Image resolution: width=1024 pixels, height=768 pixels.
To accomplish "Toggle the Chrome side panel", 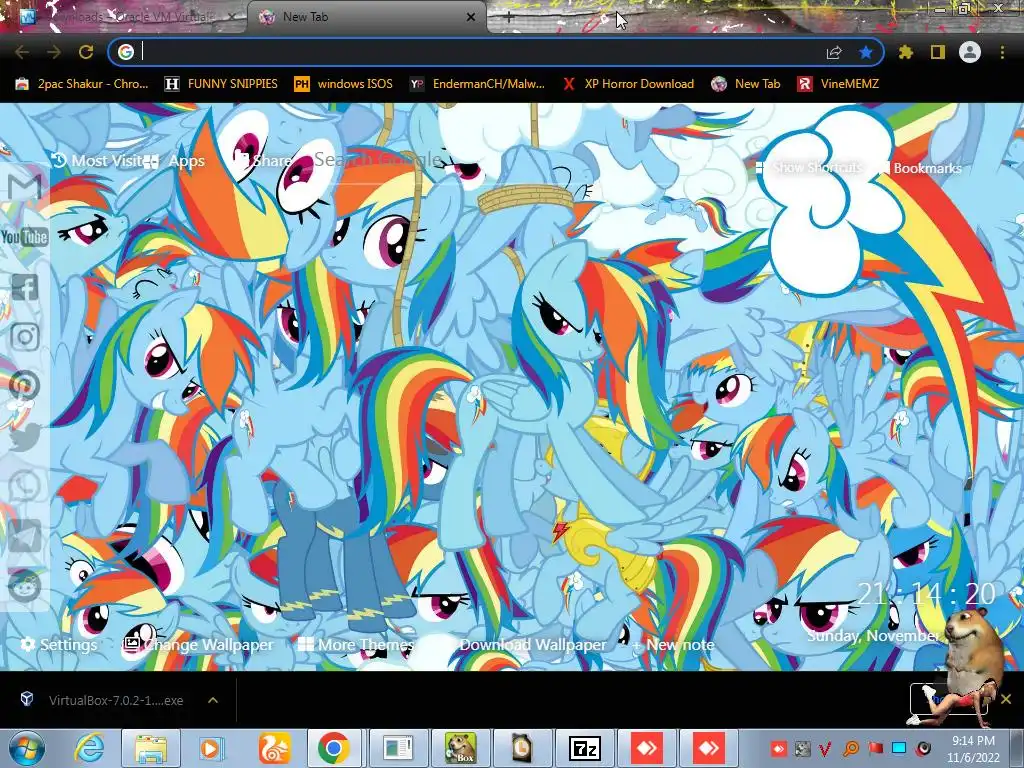I will point(938,52).
